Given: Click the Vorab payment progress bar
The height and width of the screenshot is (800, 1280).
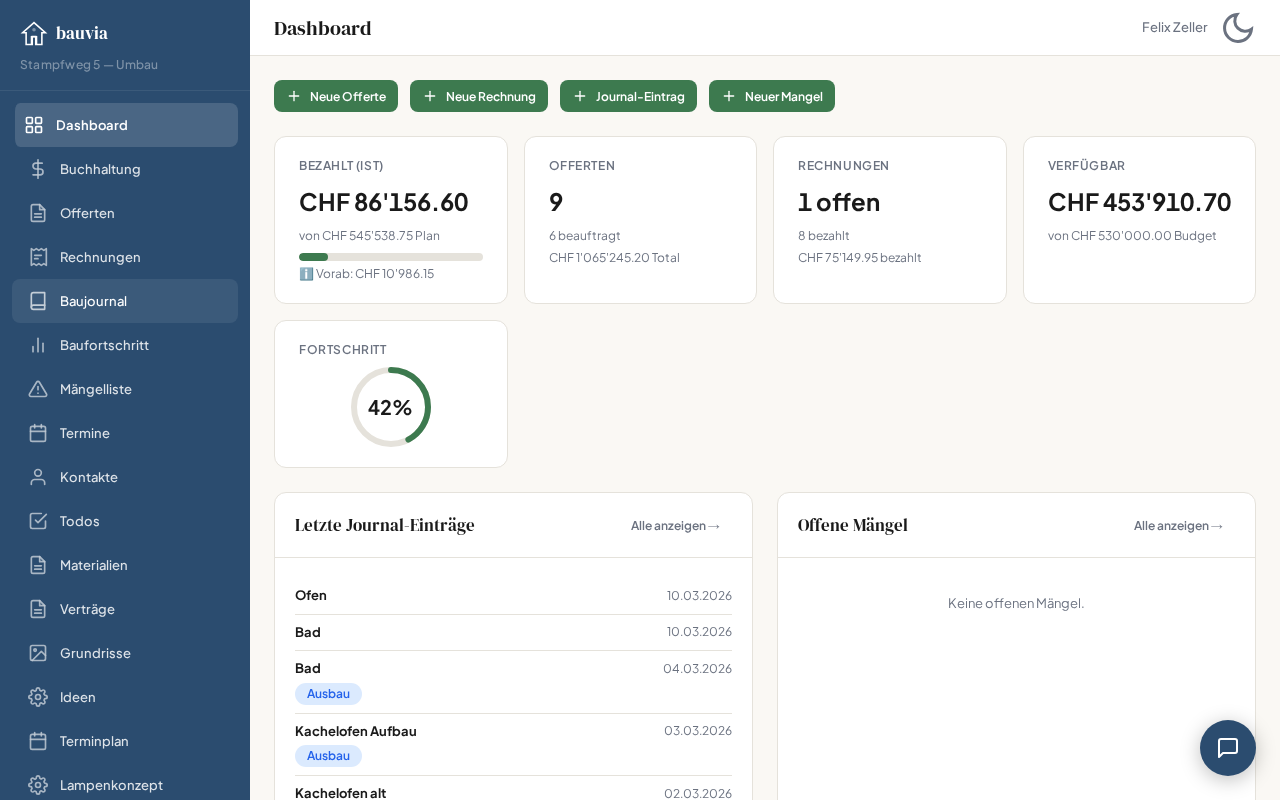Looking at the screenshot, I should 391,257.
